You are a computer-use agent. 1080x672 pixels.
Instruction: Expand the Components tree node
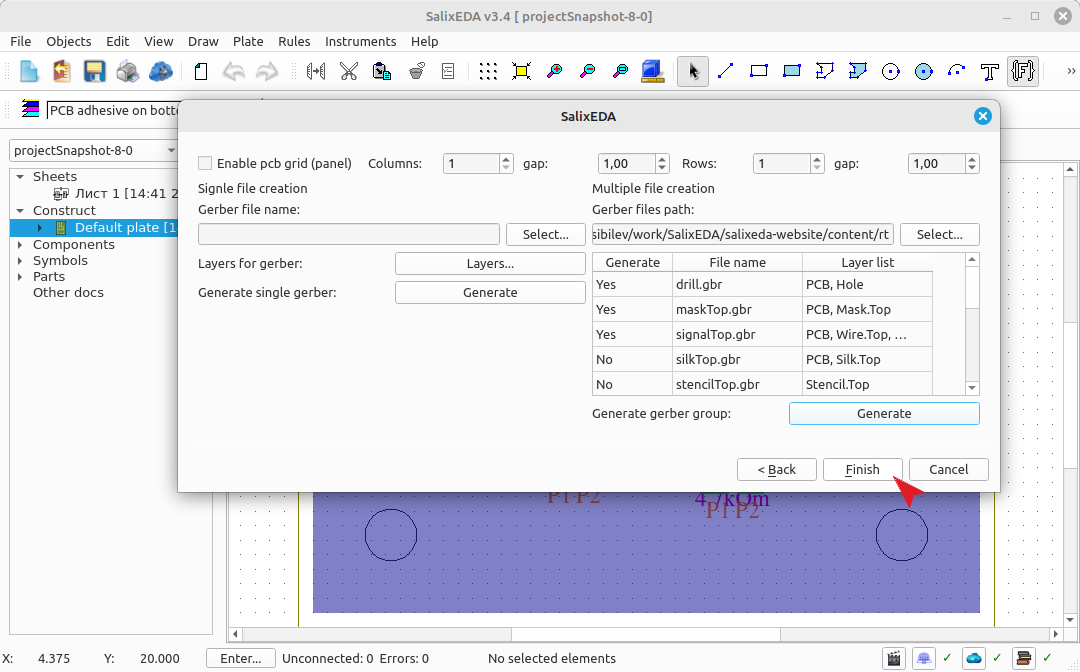(20, 244)
